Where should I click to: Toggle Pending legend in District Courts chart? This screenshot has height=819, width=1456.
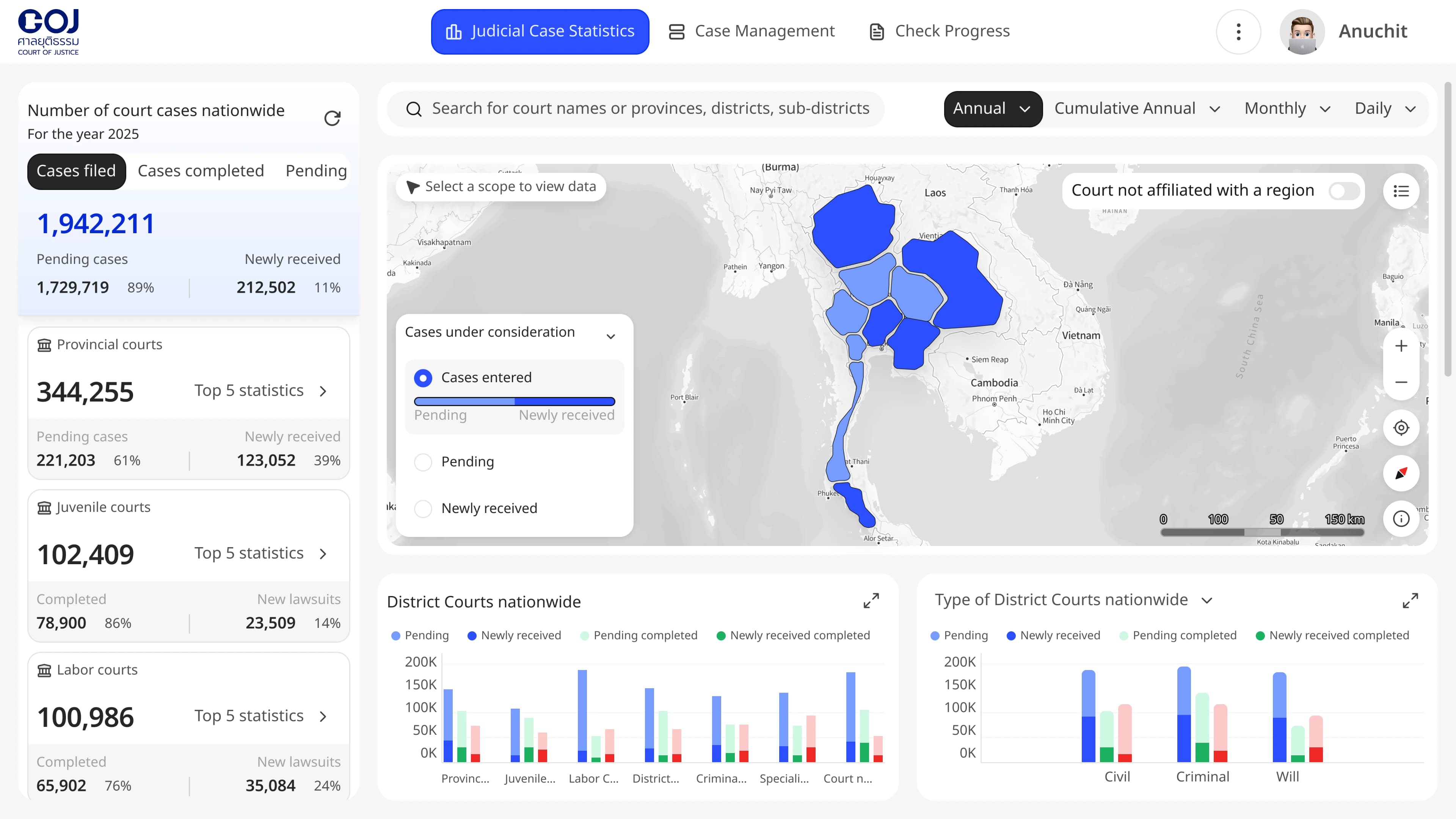(x=420, y=635)
